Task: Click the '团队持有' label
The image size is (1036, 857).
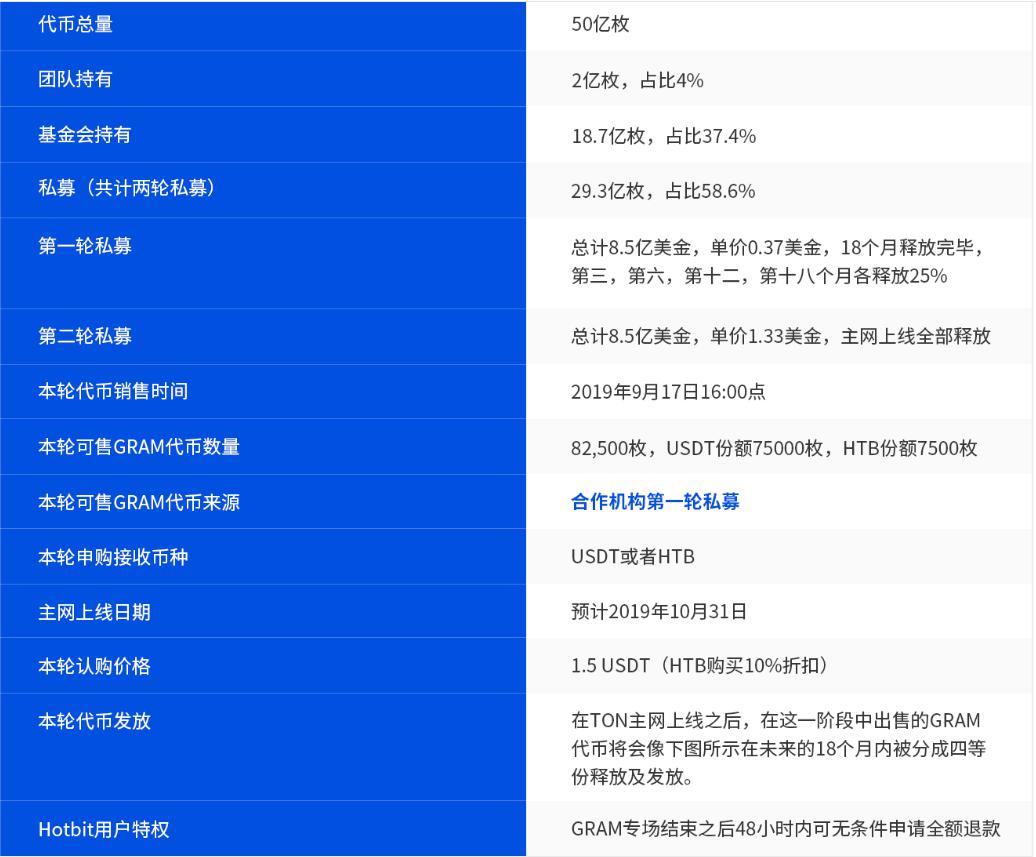Action: click(x=75, y=79)
